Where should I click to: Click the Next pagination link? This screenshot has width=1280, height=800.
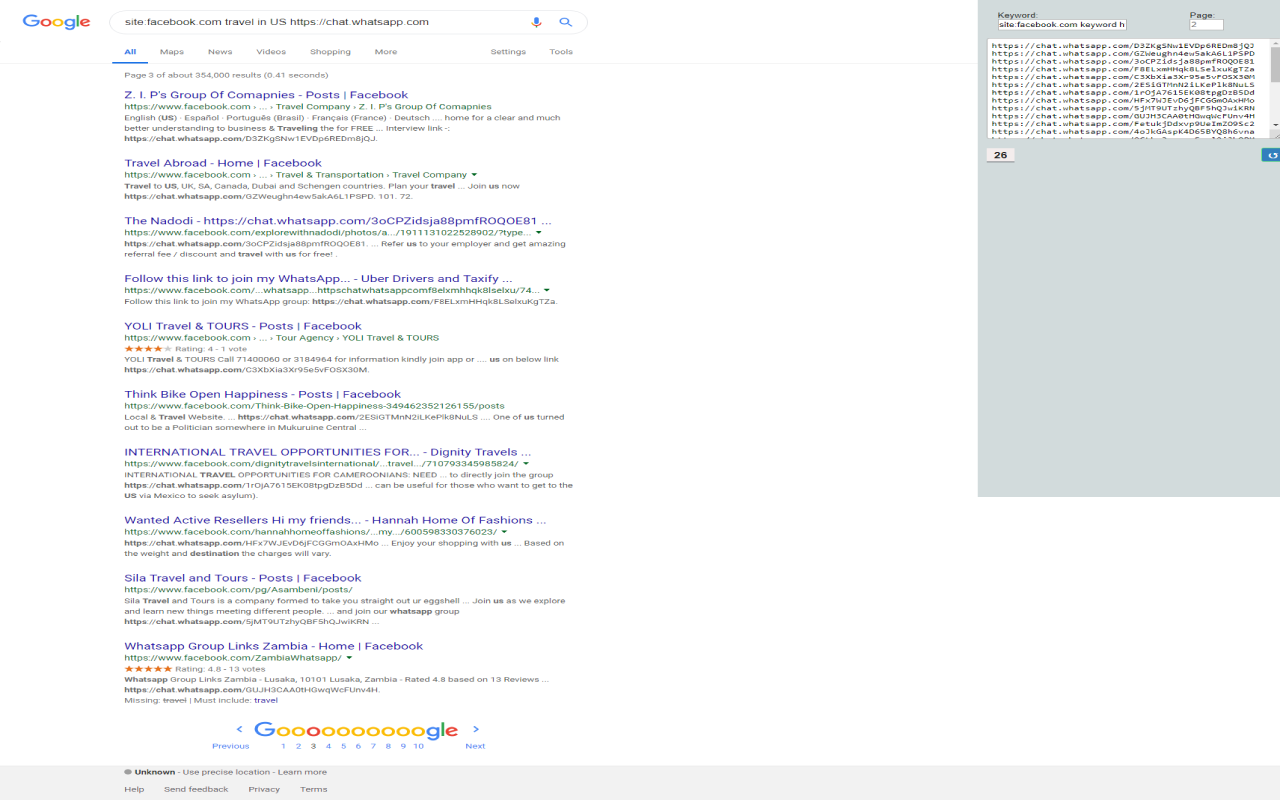475,746
